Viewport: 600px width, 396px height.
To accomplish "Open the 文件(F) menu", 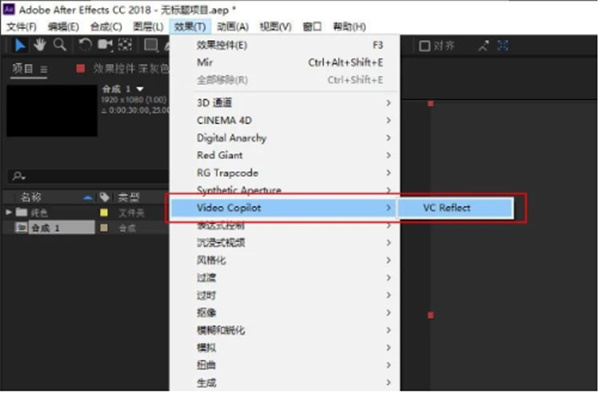I will [x=21, y=27].
